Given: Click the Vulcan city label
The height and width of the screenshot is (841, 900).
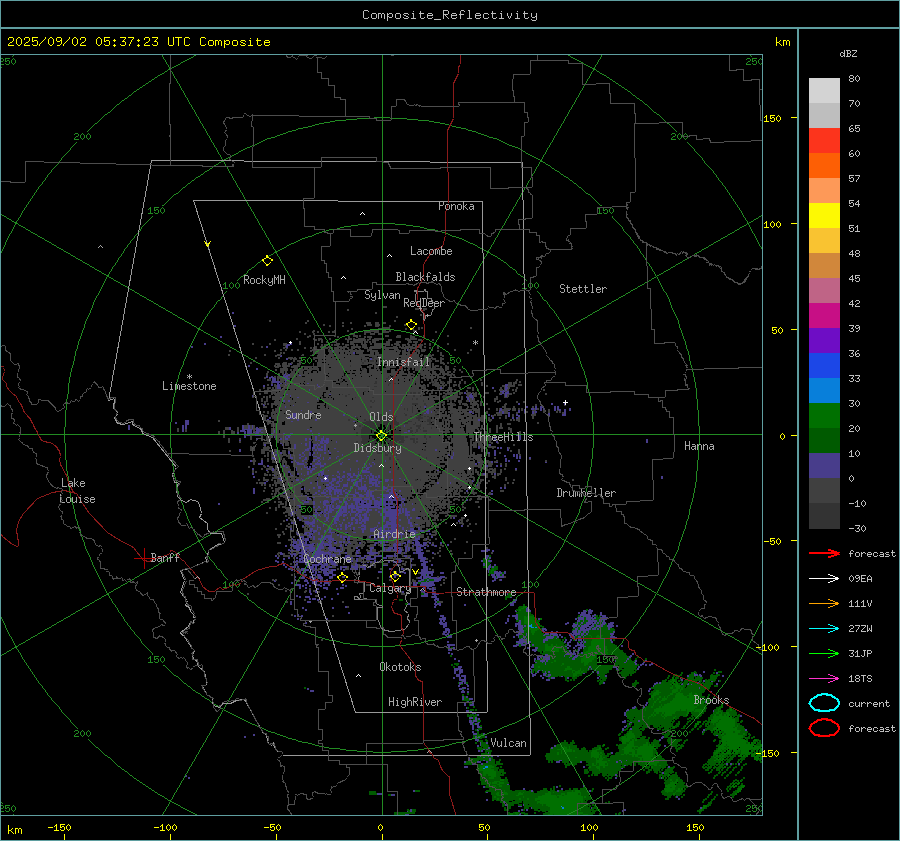Looking at the screenshot, I should click(x=509, y=743).
